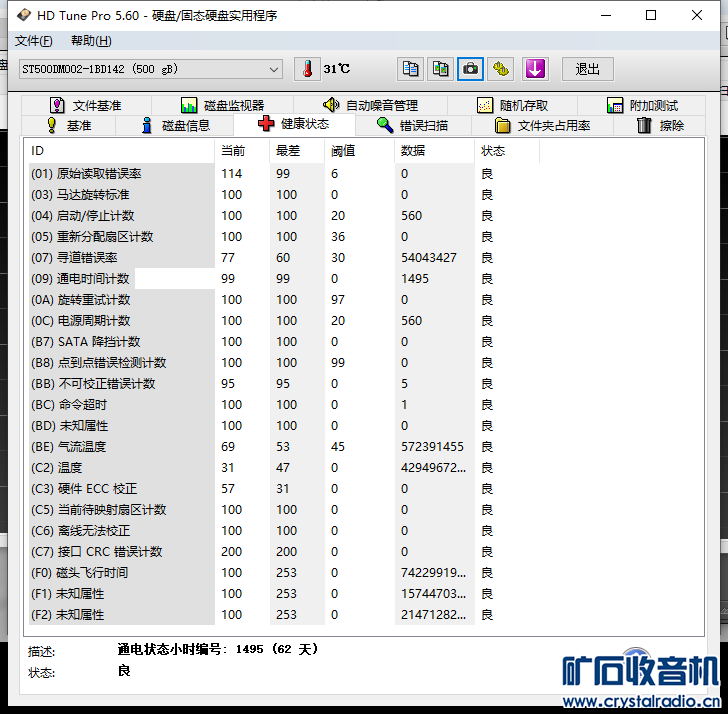Switch to the 磁盘监视器 tab
Viewport: 728px width, 714px height.
(x=222, y=105)
